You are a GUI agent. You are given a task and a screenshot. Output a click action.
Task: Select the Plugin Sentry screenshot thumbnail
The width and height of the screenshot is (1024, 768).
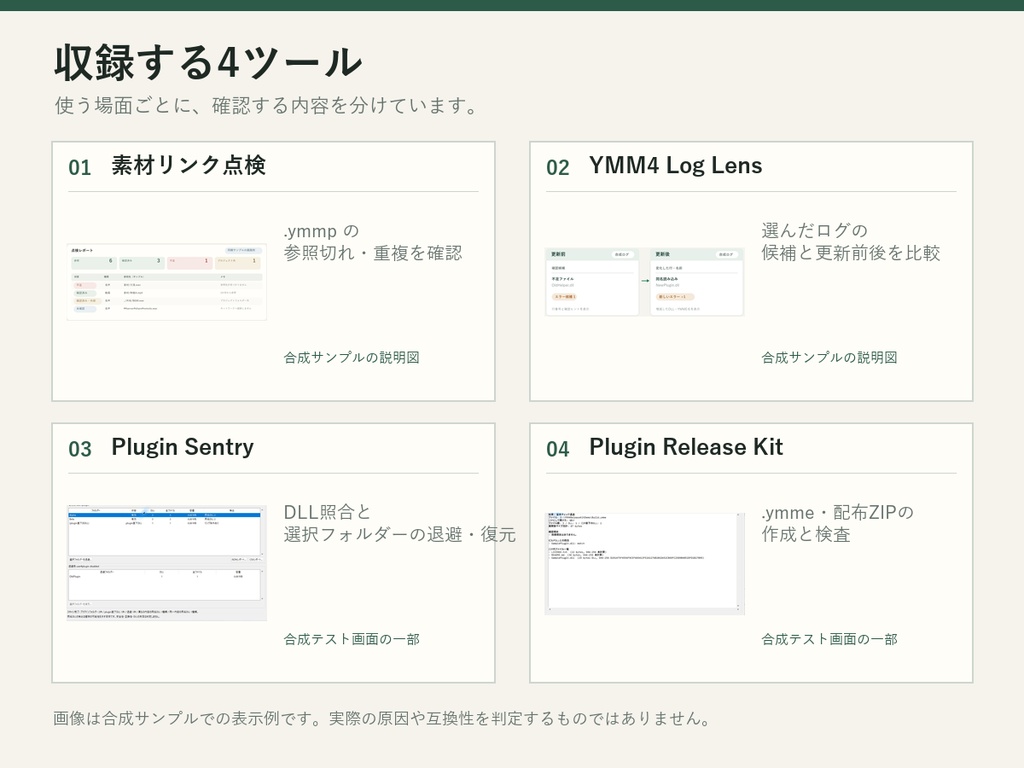click(167, 562)
